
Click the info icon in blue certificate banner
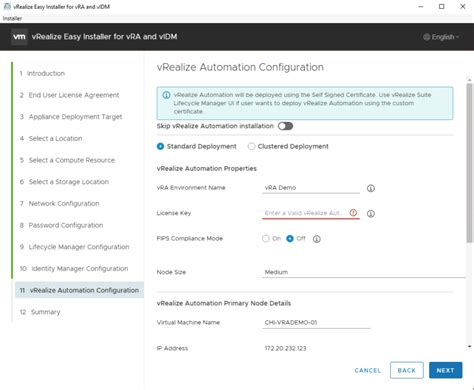[x=166, y=95]
